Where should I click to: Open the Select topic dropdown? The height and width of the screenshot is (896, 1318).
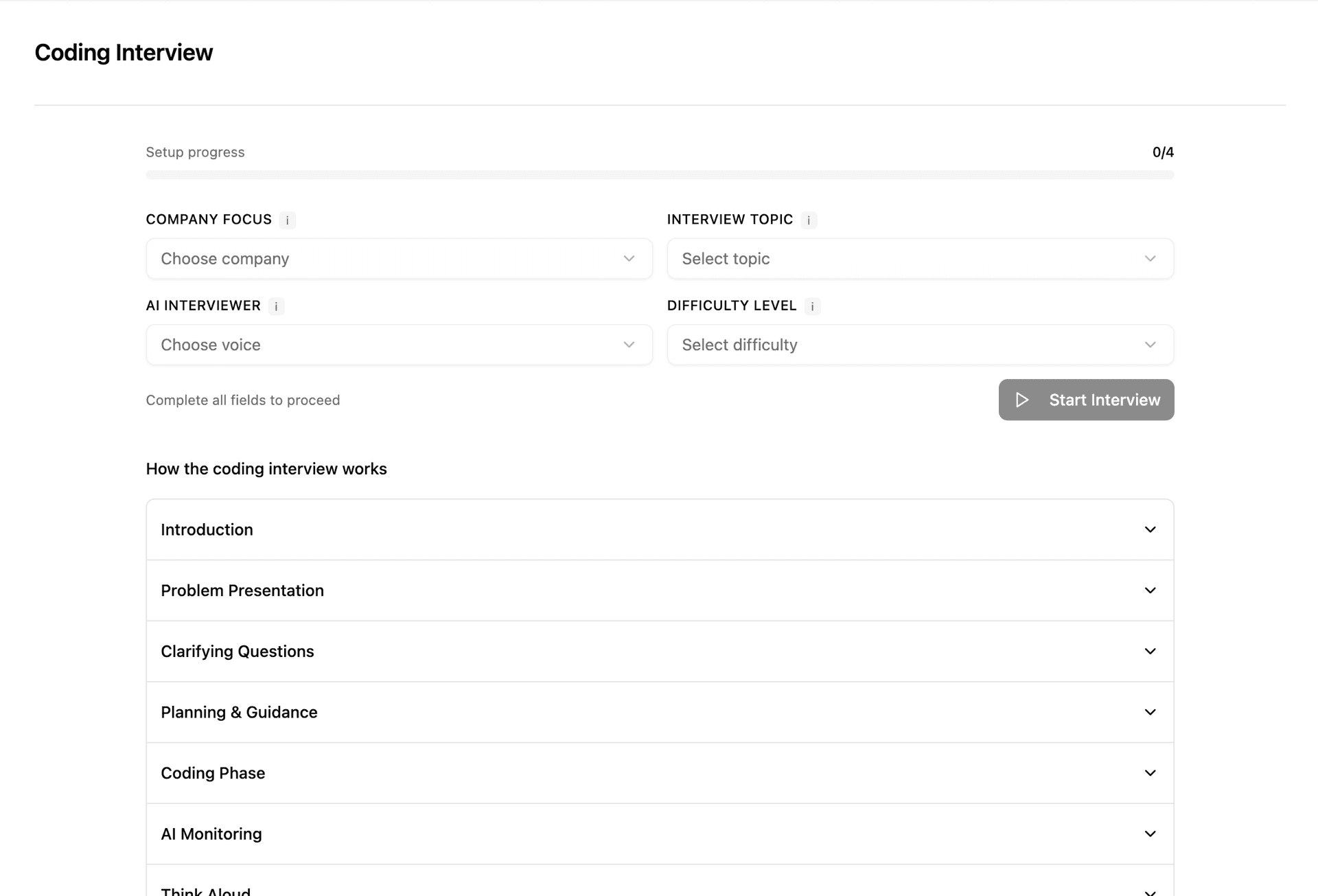pyautogui.click(x=920, y=259)
